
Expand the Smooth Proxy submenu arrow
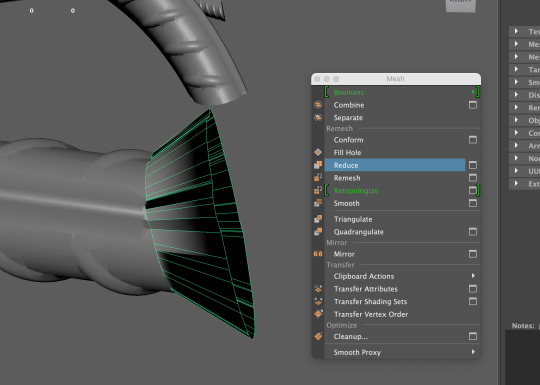tap(473, 352)
